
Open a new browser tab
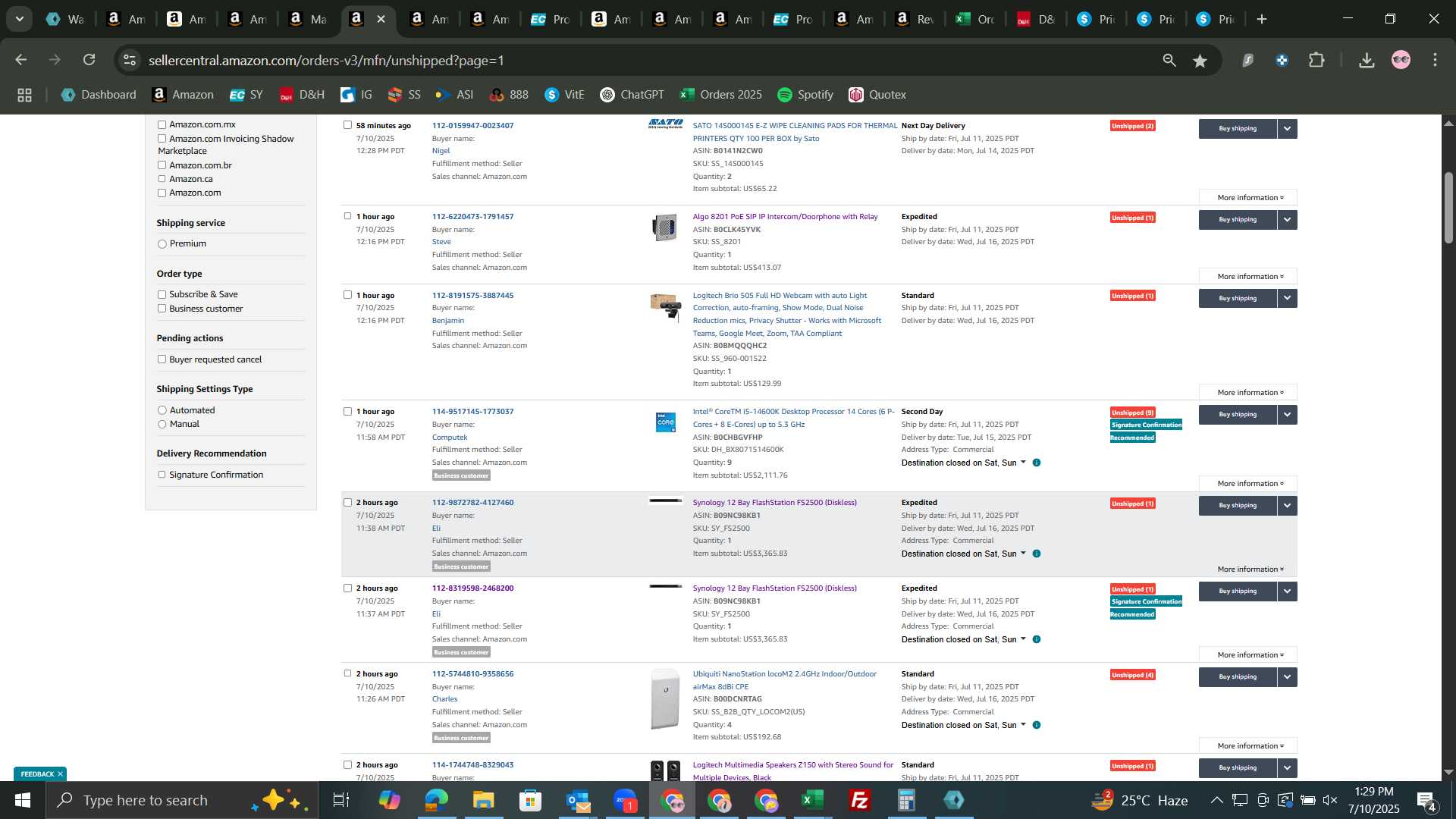tap(1262, 20)
